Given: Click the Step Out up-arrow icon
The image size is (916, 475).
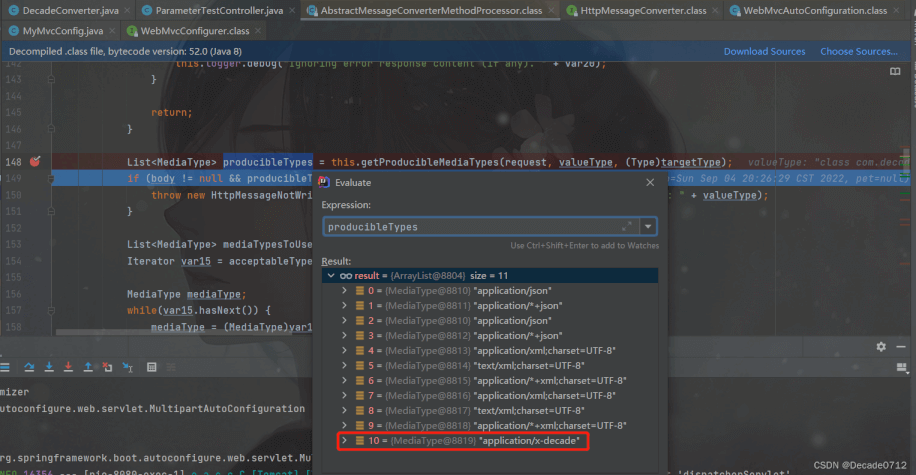Looking at the screenshot, I should pos(88,367).
